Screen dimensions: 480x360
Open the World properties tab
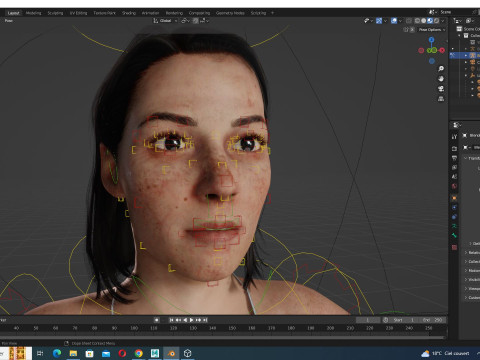click(x=454, y=186)
